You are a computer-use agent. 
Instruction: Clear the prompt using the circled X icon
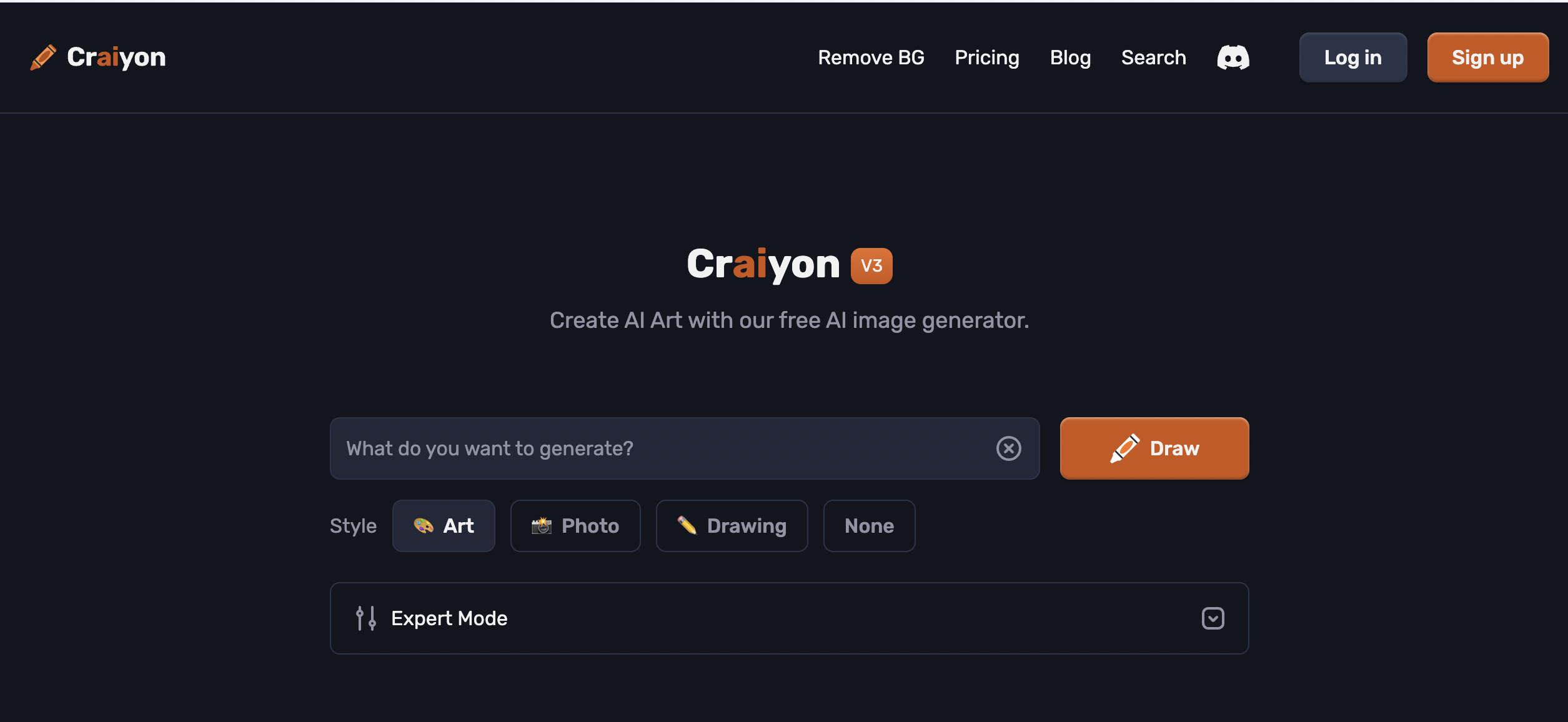pos(1008,448)
